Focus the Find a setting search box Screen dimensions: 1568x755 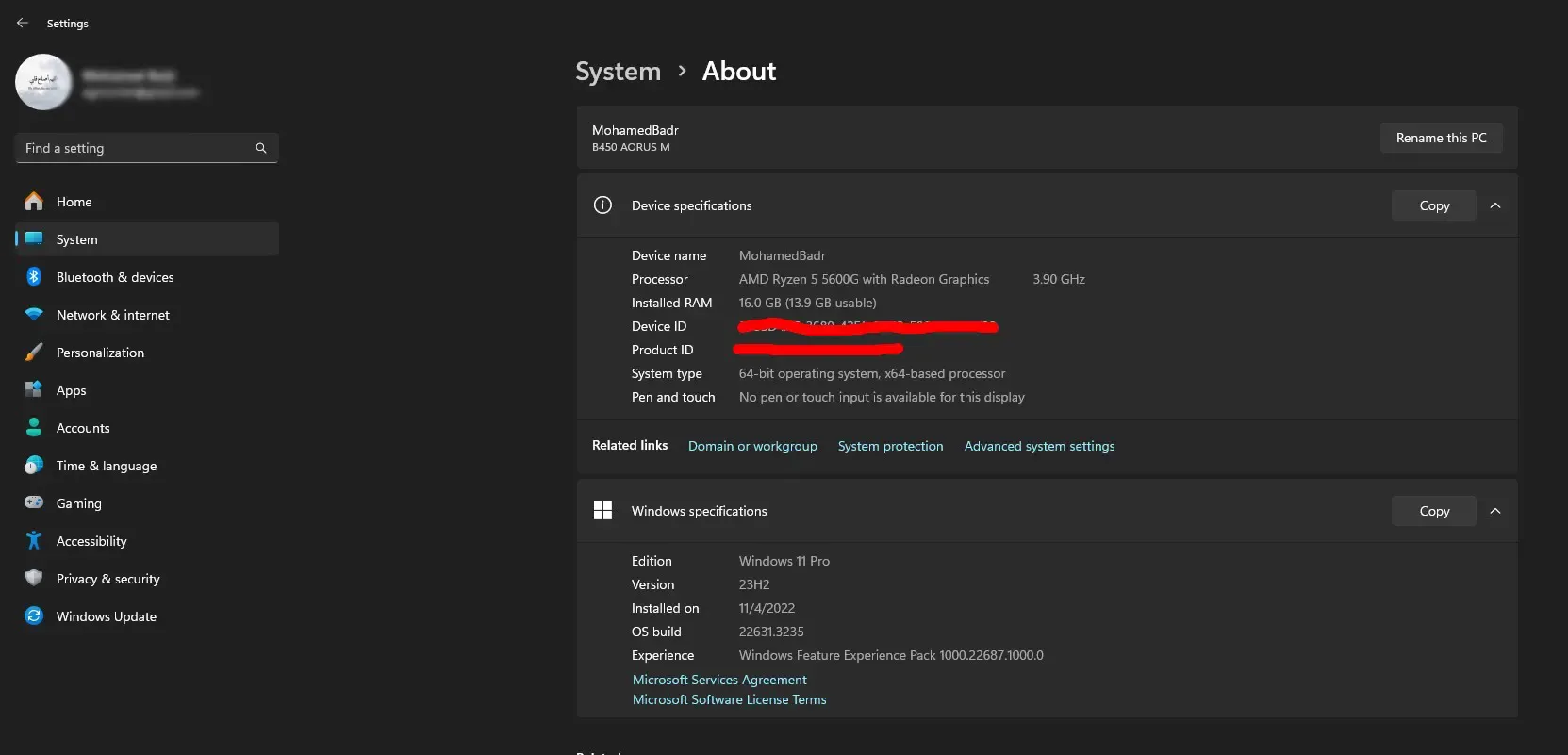point(146,148)
